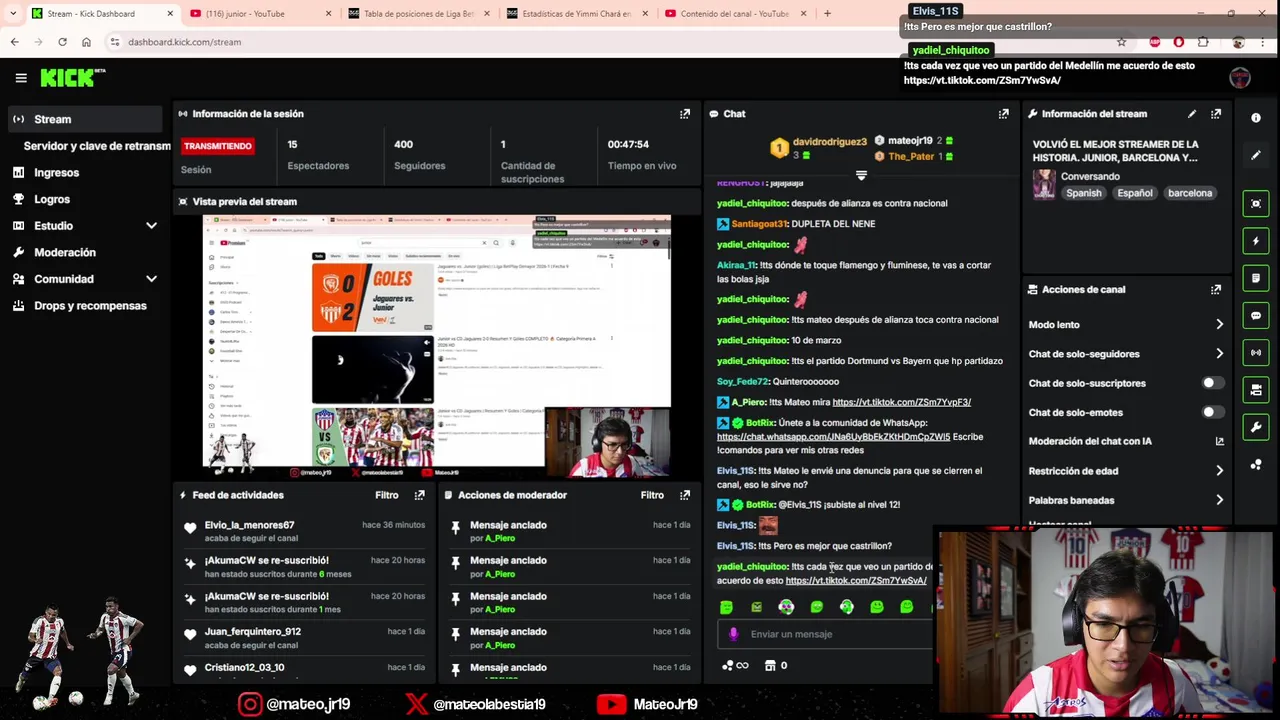Open the info icon in right sidebar
Image resolution: width=1280 pixels, height=720 pixels.
(1256, 118)
